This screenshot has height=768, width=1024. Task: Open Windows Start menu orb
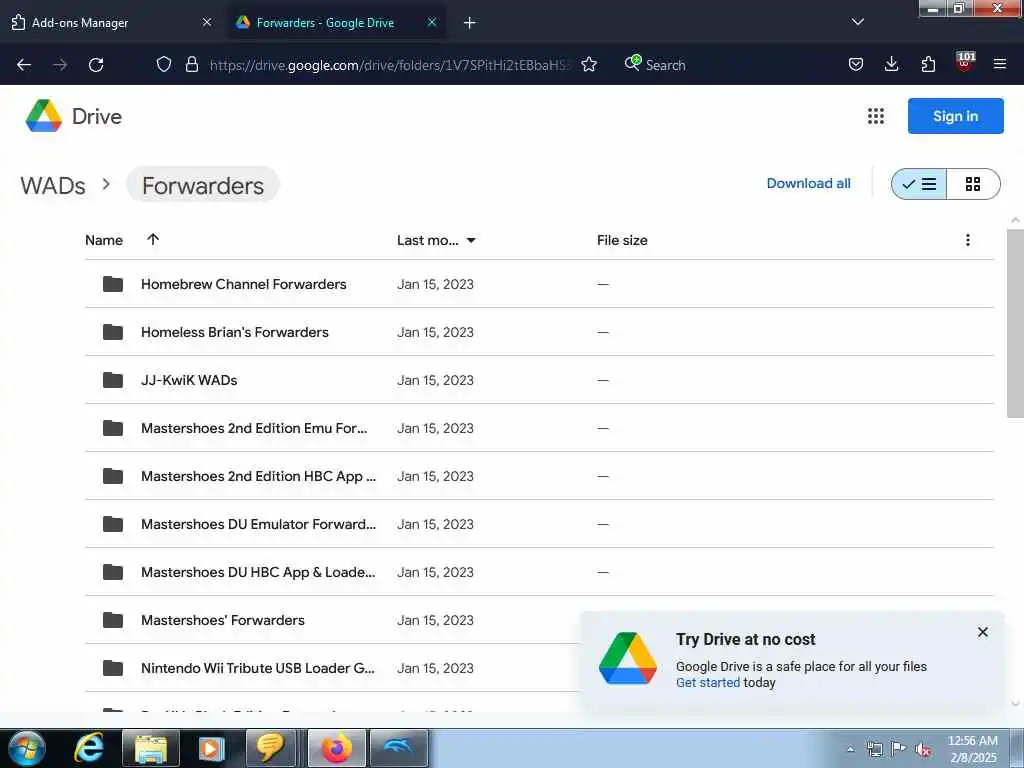pos(27,748)
